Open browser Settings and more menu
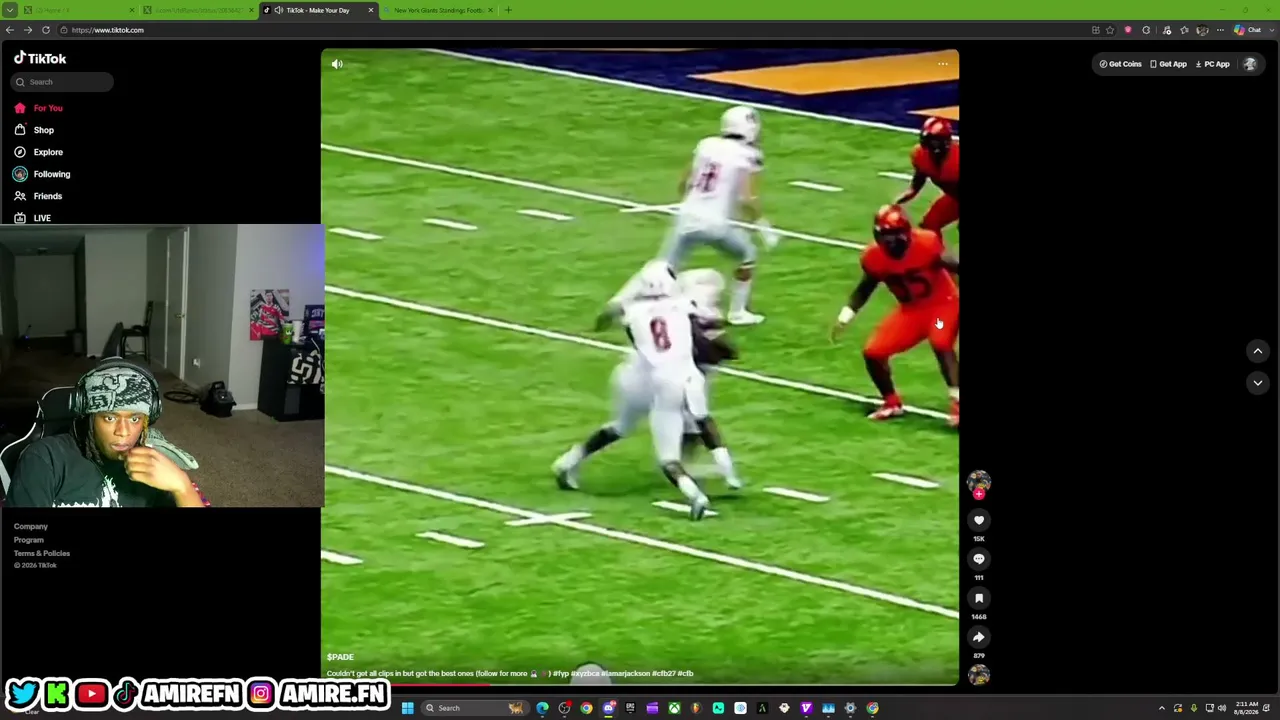 1220,30
